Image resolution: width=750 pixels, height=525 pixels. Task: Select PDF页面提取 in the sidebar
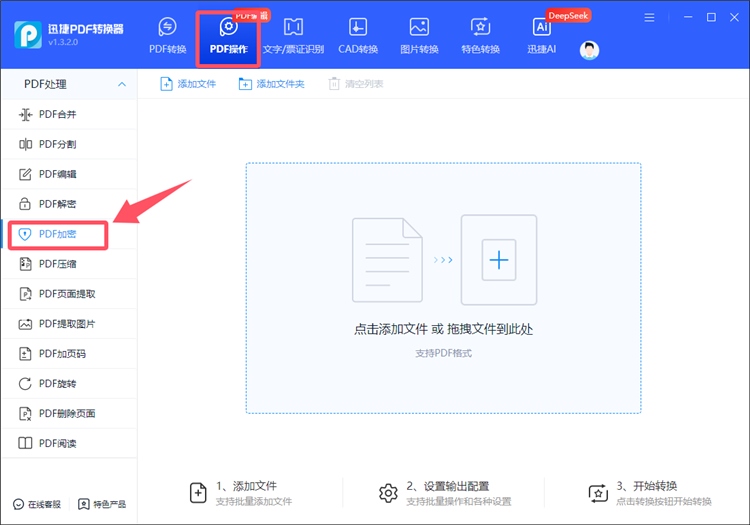(69, 294)
